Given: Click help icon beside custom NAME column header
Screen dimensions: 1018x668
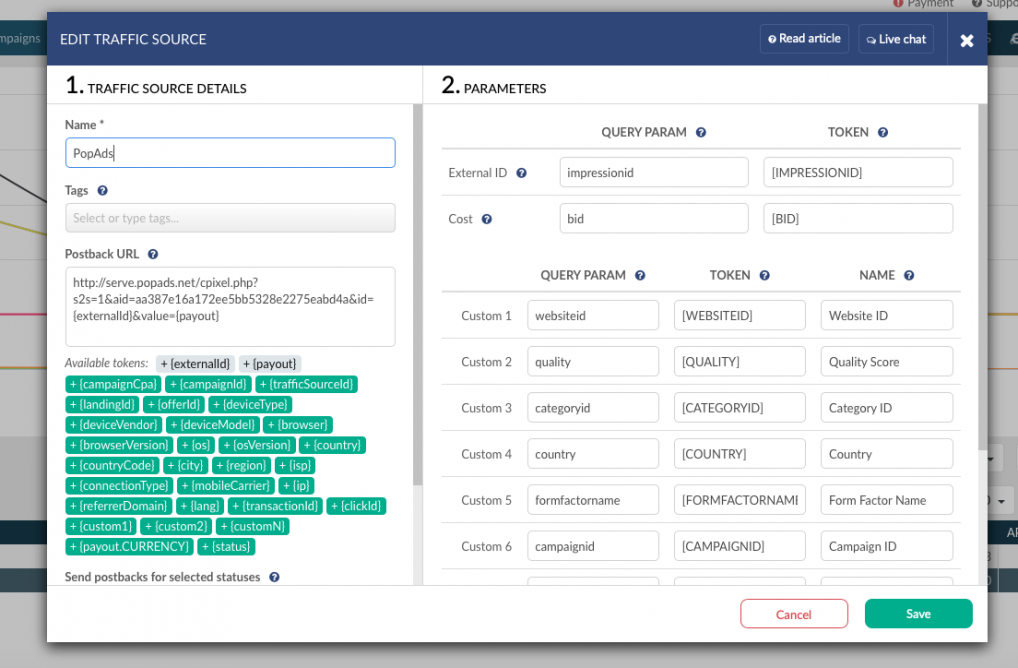Looking at the screenshot, I should click(x=911, y=276).
